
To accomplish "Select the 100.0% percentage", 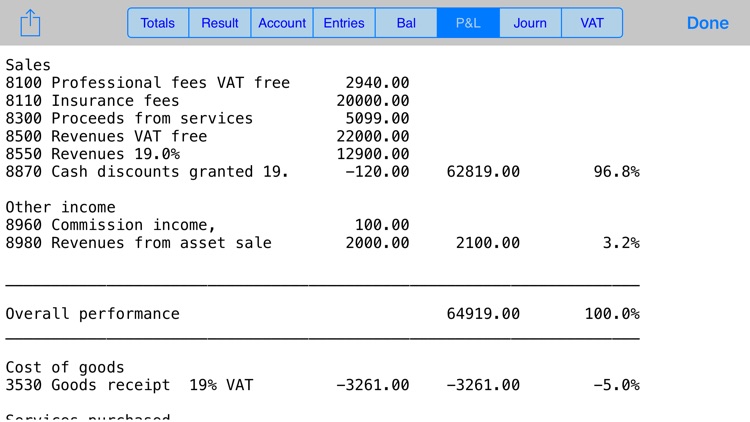I will 612,314.
